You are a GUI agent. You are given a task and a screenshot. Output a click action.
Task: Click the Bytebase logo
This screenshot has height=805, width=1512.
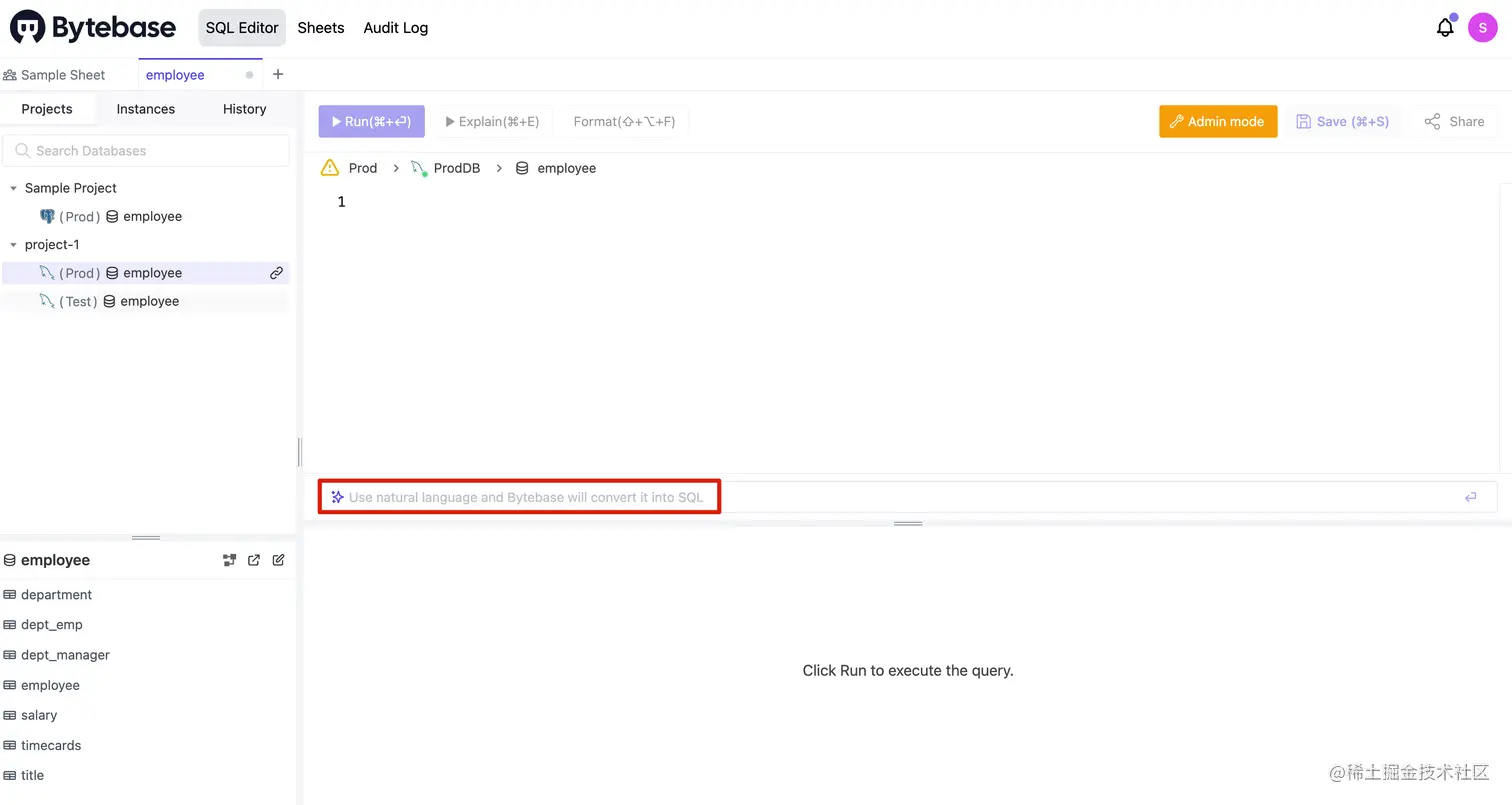[x=92, y=28]
